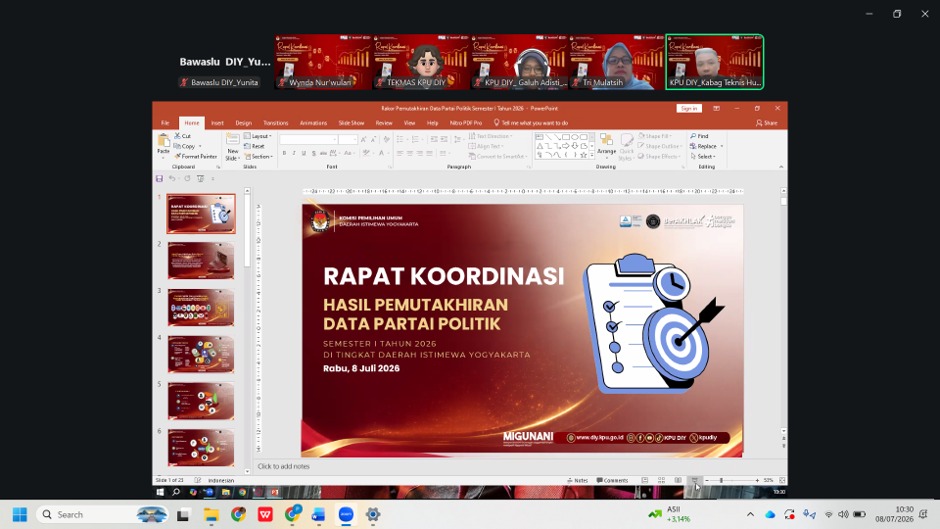Click Fit slide to window icon
Viewport: 940px width, 529px height.
coord(782,480)
